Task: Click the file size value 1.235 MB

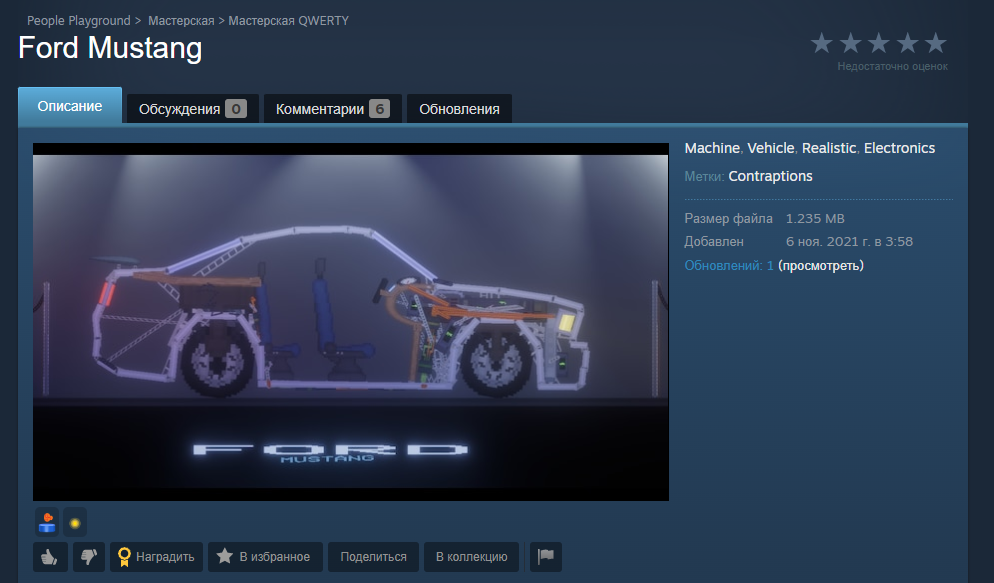Action: [815, 219]
